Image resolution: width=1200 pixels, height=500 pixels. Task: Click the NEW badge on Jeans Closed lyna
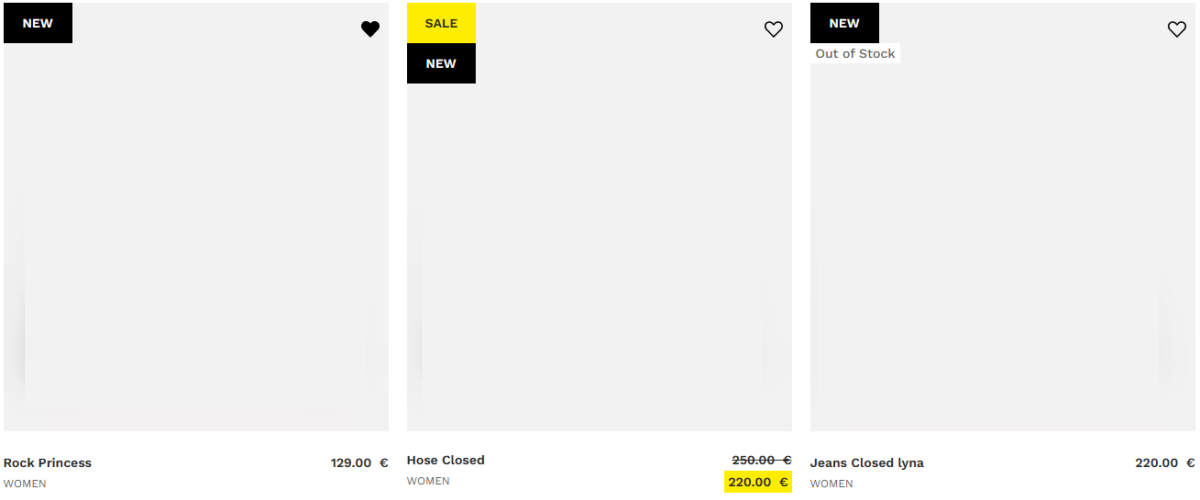(844, 23)
